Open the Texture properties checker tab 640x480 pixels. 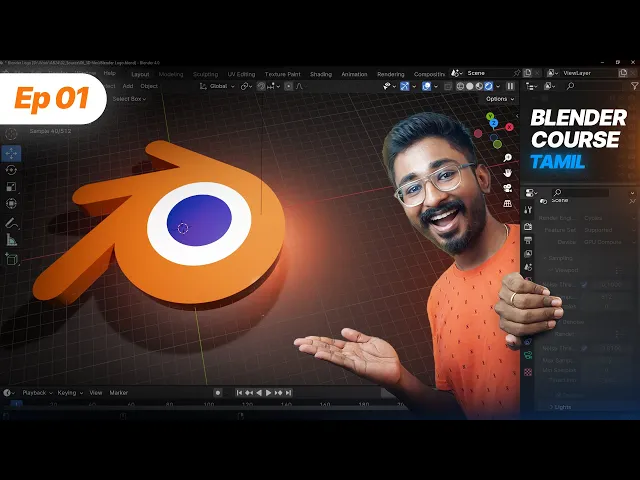click(528, 372)
